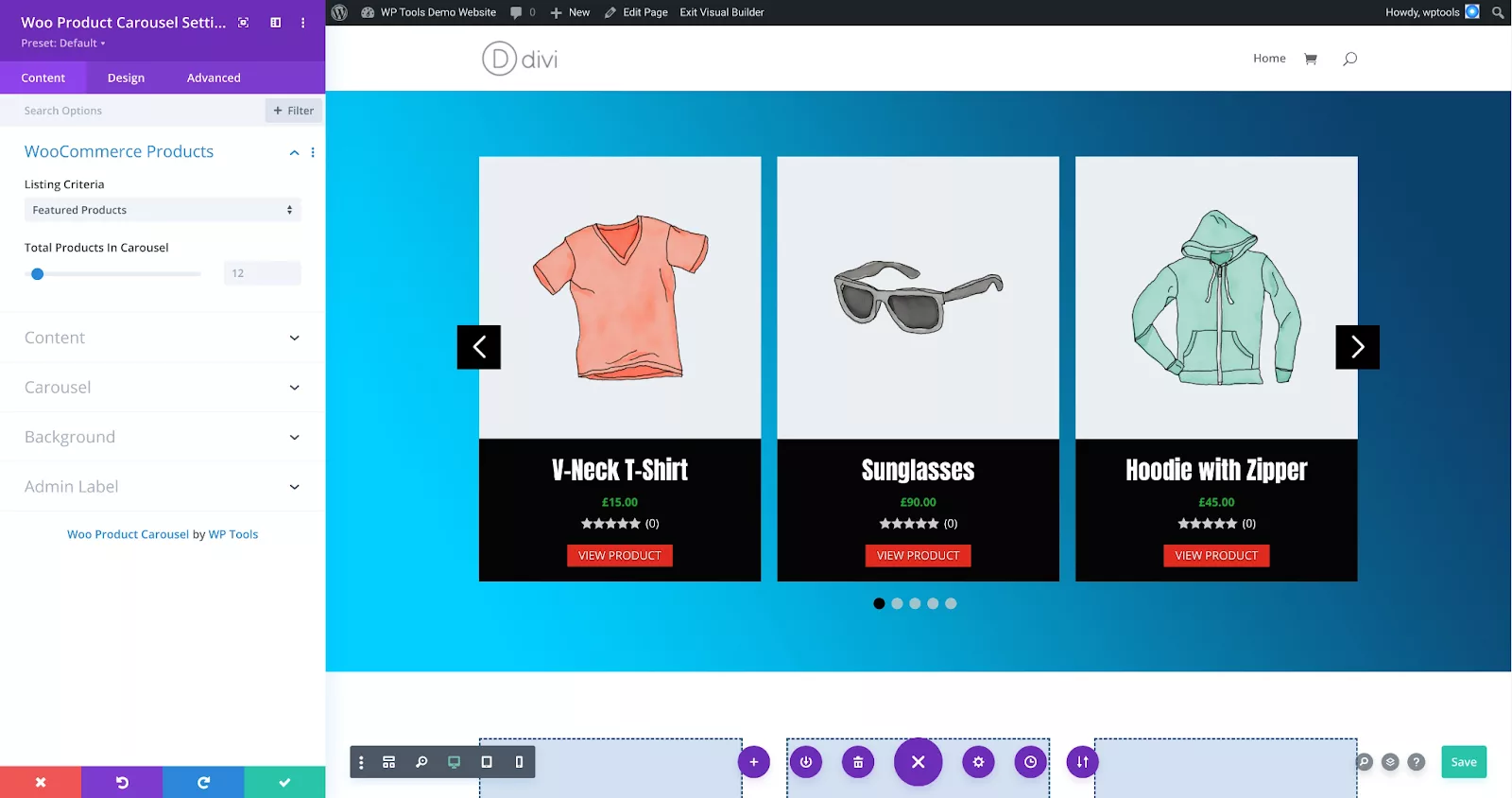This screenshot has width=1512, height=798.
Task: Switch to tablet preview mode
Action: click(487, 762)
